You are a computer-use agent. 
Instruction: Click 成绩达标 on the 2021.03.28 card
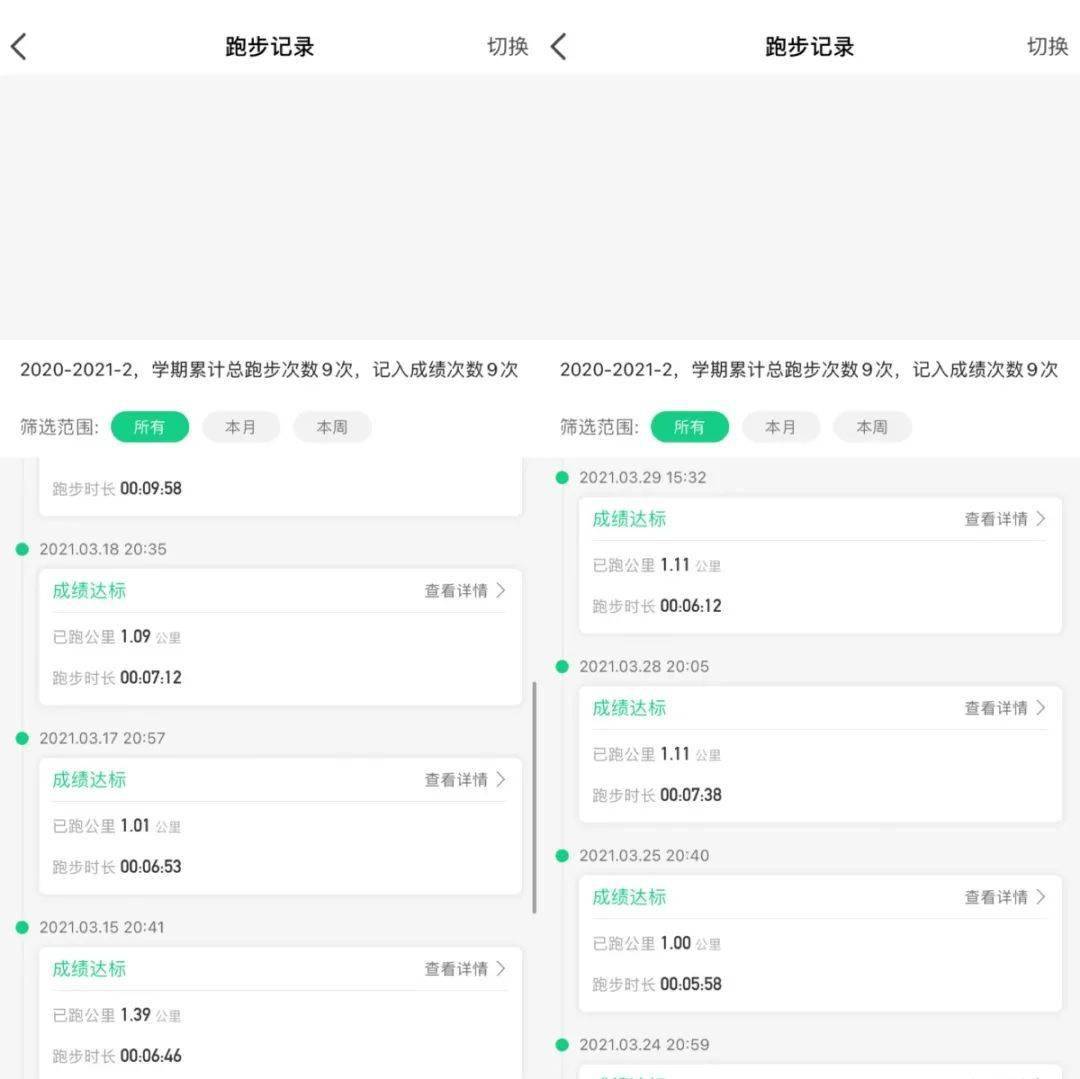(630, 708)
